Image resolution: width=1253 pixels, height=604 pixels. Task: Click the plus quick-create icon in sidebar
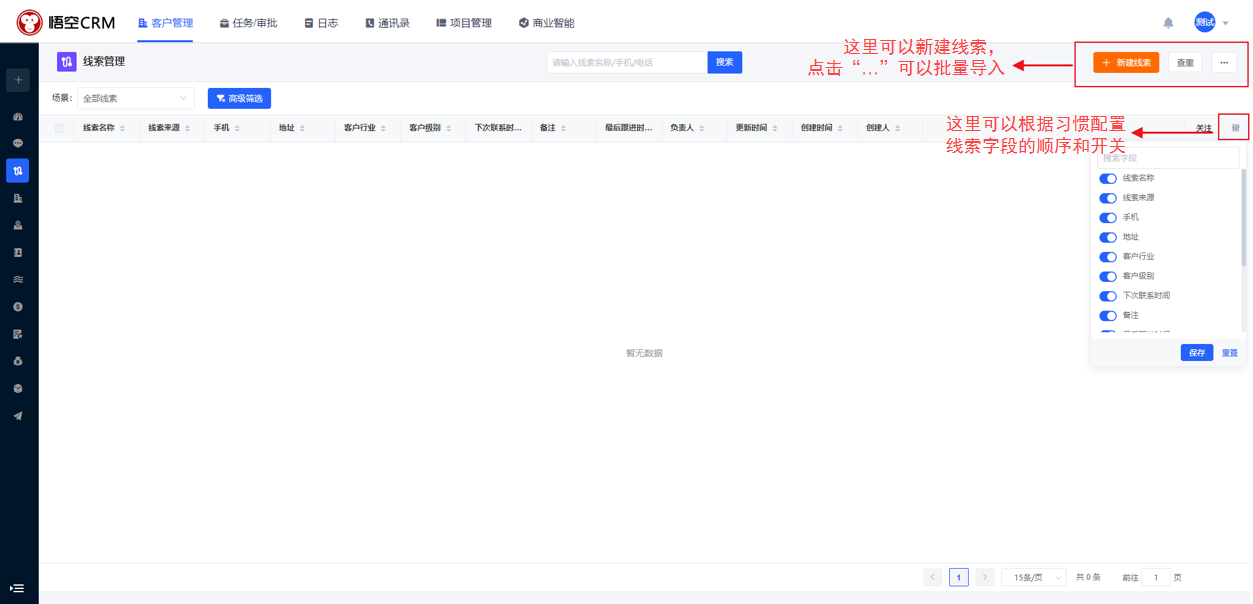click(x=18, y=80)
